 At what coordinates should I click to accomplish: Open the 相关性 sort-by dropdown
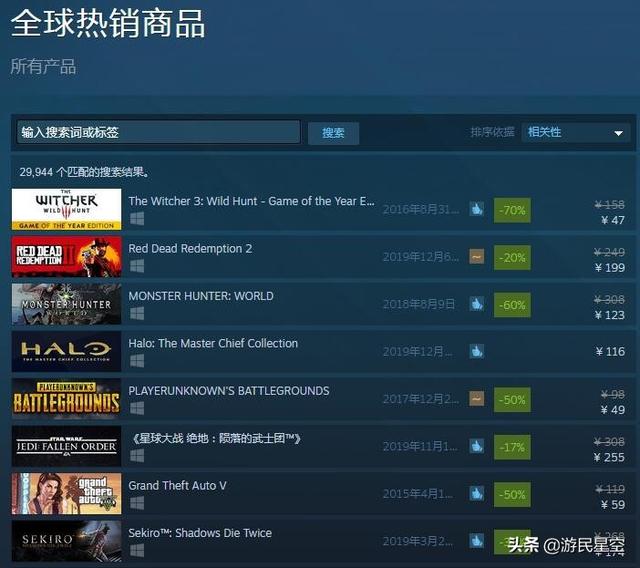576,133
